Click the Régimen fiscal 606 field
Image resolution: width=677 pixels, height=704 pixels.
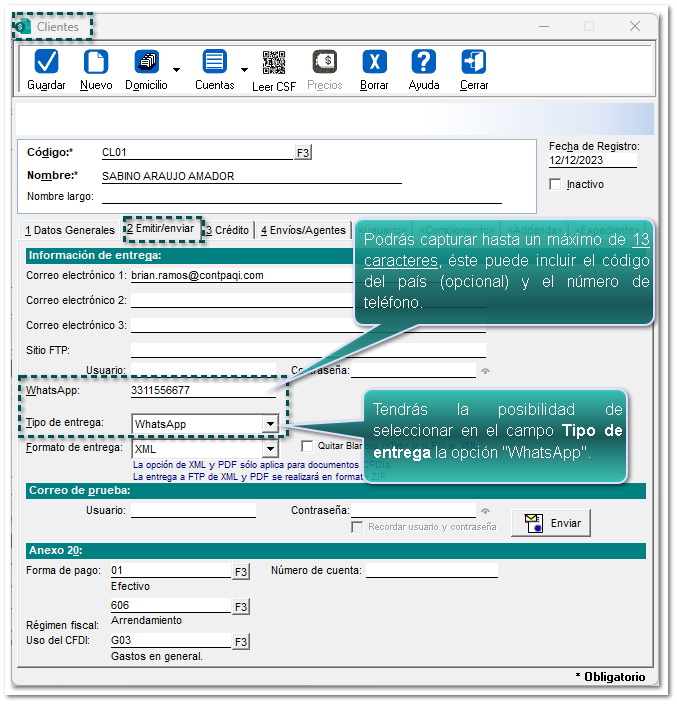coord(171,605)
